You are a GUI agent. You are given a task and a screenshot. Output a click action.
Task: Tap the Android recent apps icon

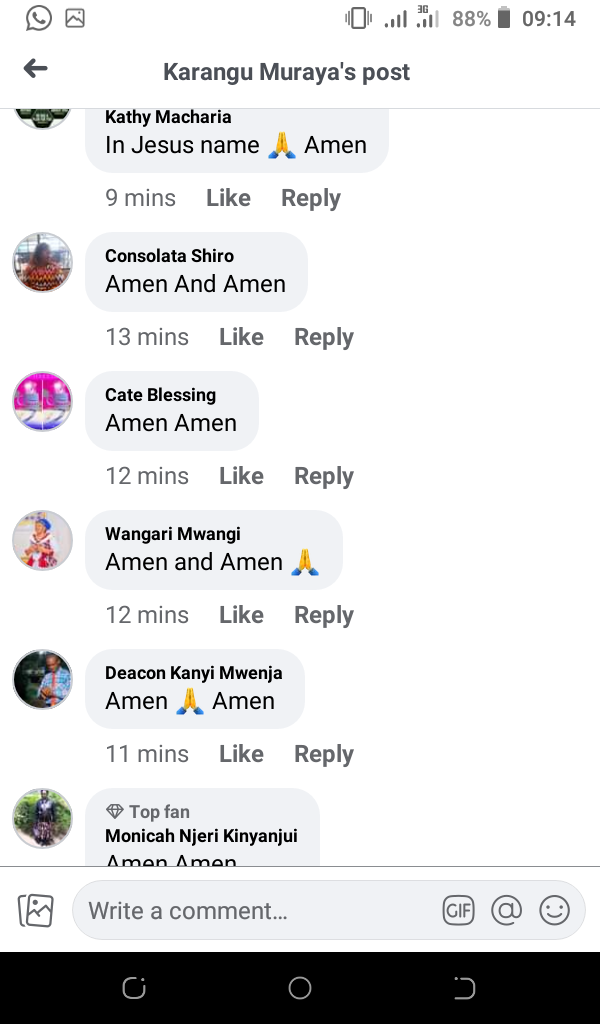(134, 988)
